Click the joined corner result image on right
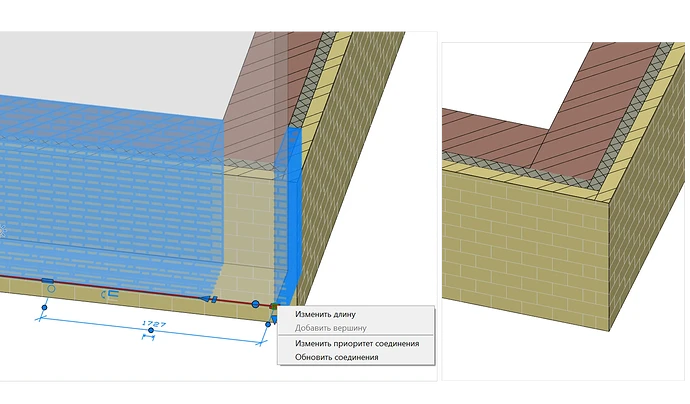 pyautogui.click(x=563, y=211)
